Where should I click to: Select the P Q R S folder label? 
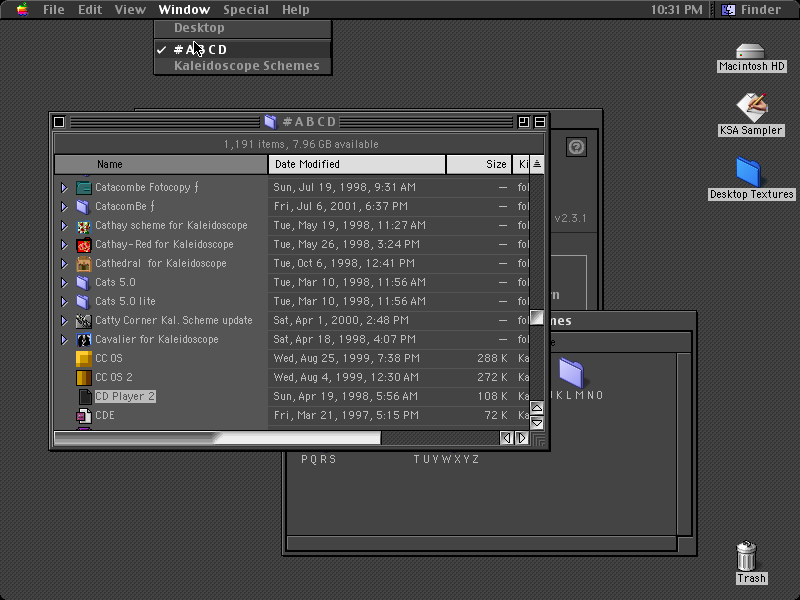319,459
